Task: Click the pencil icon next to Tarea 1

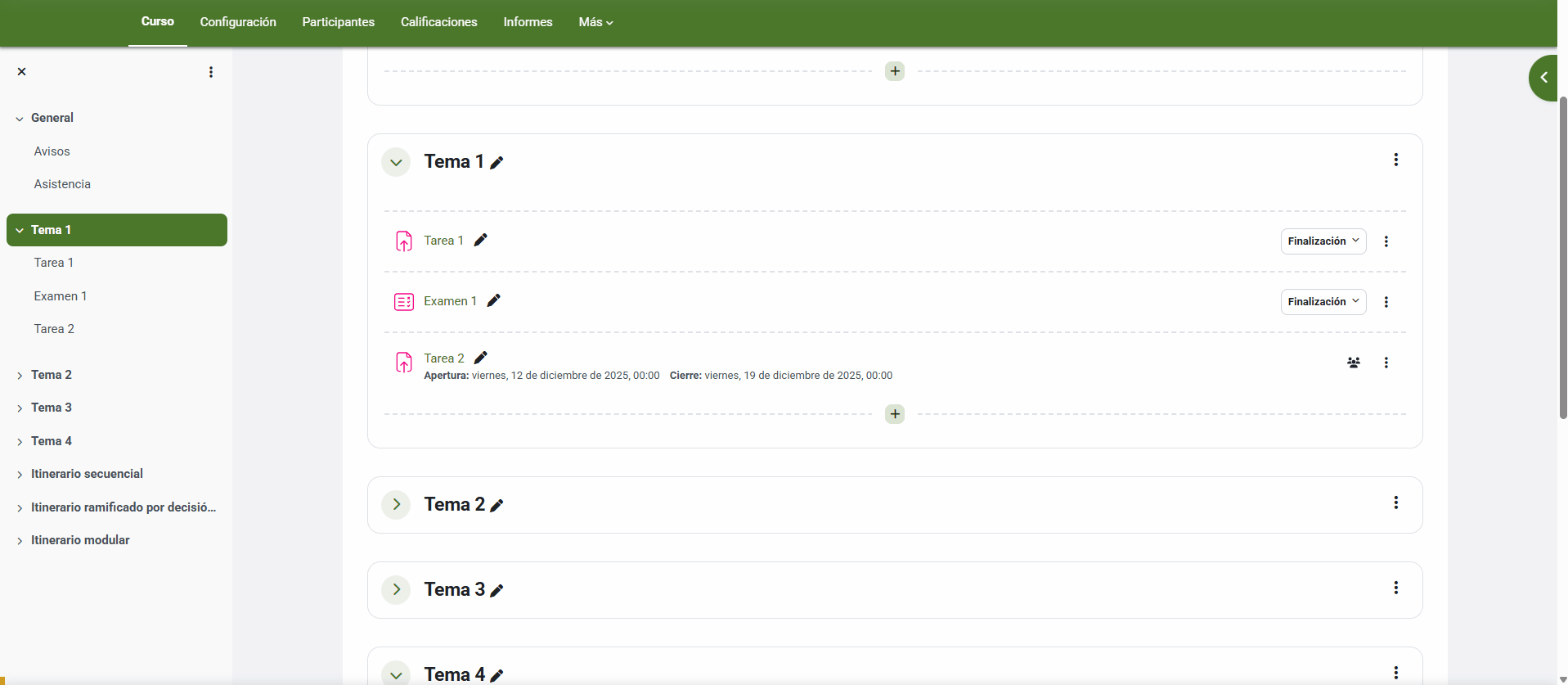Action: pyautogui.click(x=481, y=240)
